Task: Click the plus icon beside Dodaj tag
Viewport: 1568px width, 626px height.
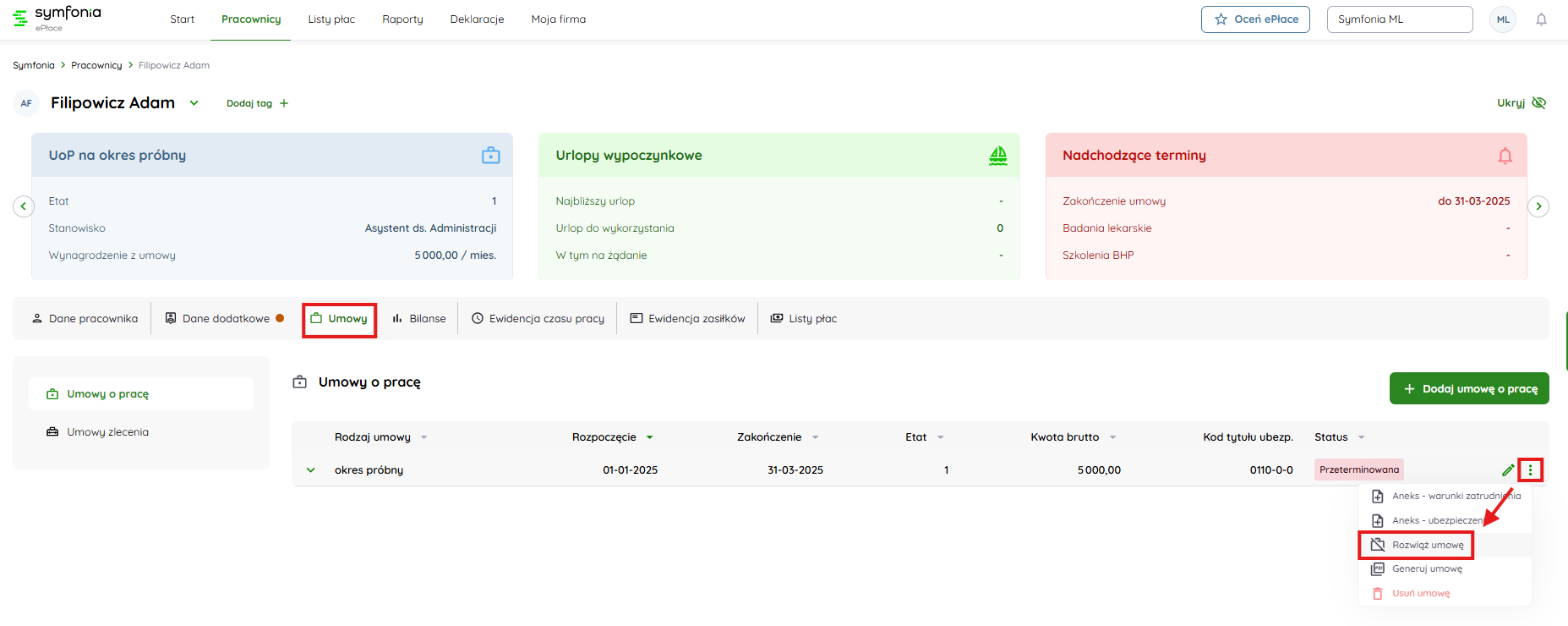Action: (x=284, y=103)
